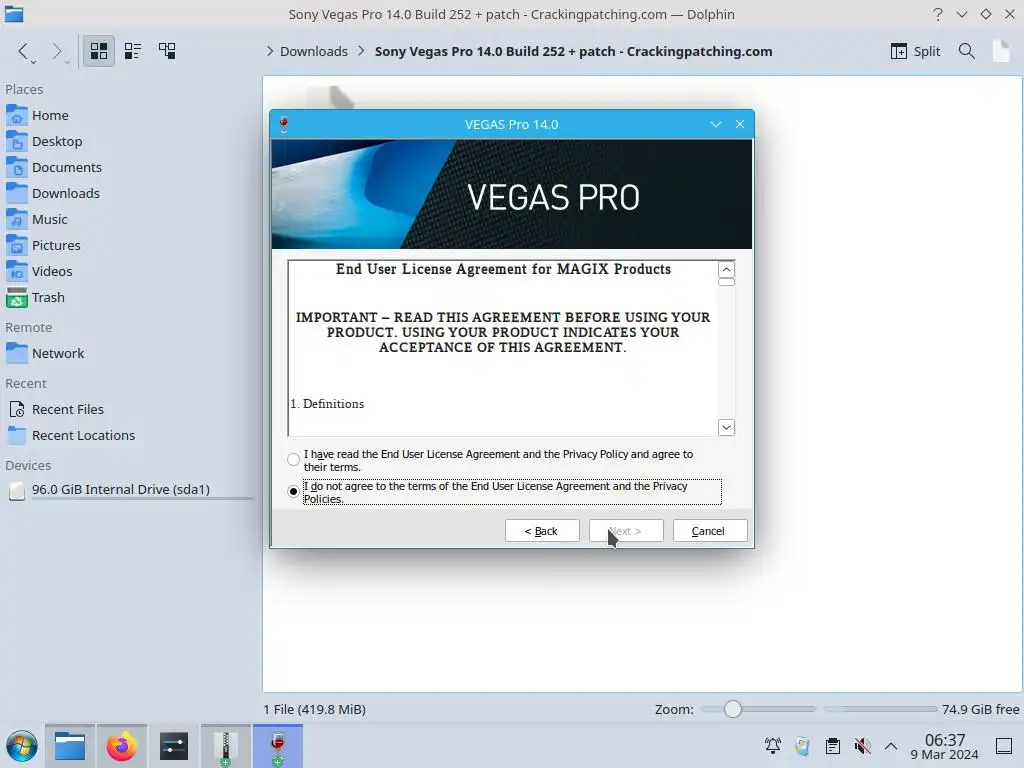Screen dimensions: 1024x768
Task: Click the 74.9 GiB free space bar
Action: click(880, 709)
